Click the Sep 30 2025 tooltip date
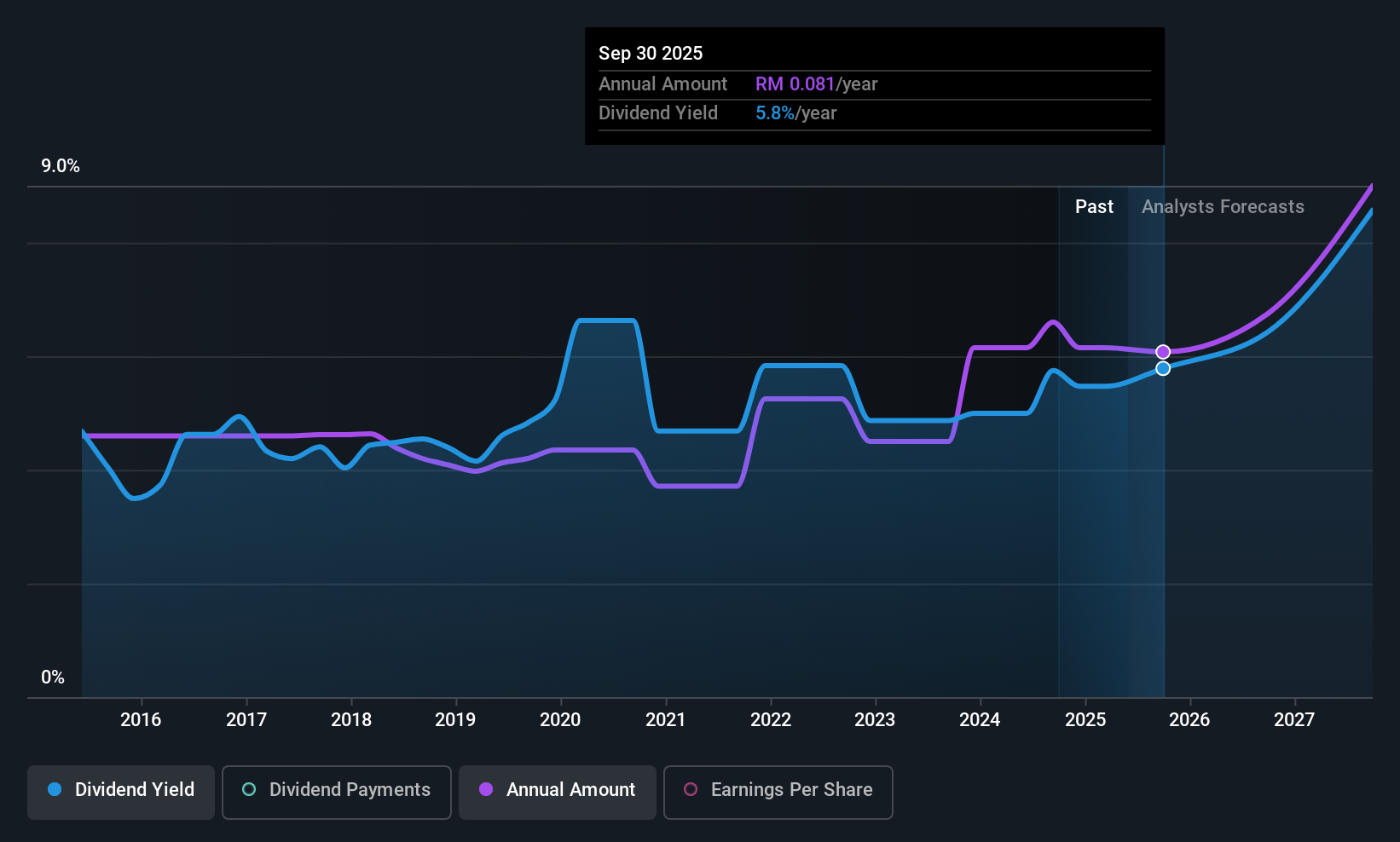 [651, 54]
